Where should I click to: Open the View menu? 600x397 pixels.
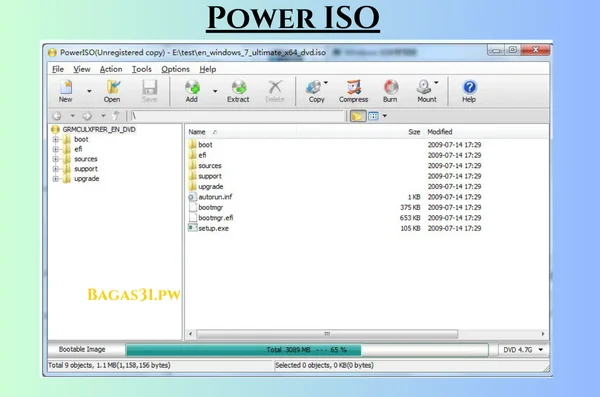(x=82, y=69)
